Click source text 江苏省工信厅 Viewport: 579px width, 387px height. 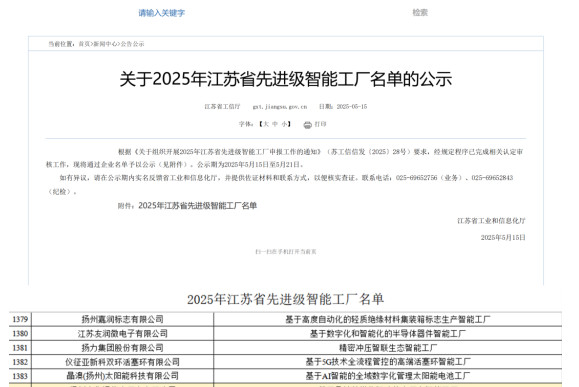pyautogui.click(x=222, y=107)
